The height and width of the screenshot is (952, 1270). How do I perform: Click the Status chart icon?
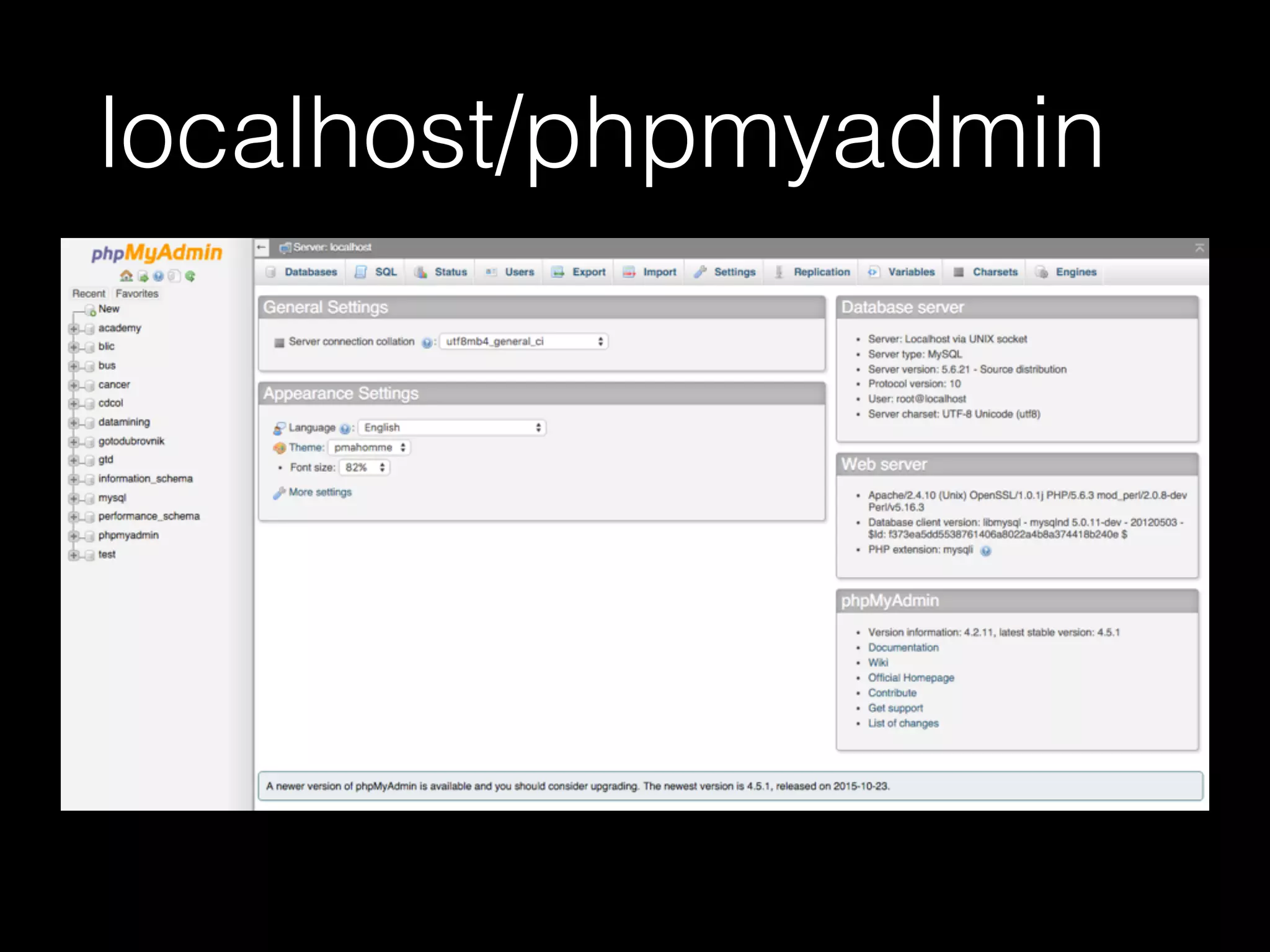pyautogui.click(x=420, y=272)
